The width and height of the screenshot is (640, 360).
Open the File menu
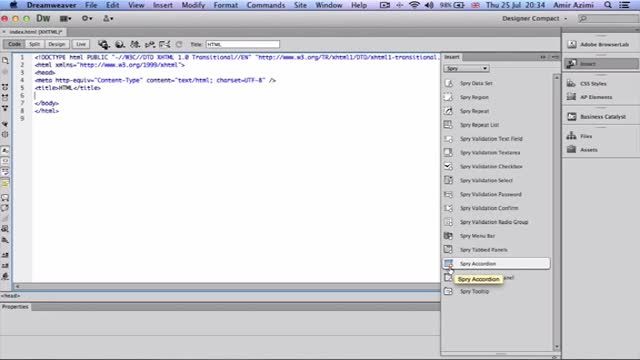point(91,5)
